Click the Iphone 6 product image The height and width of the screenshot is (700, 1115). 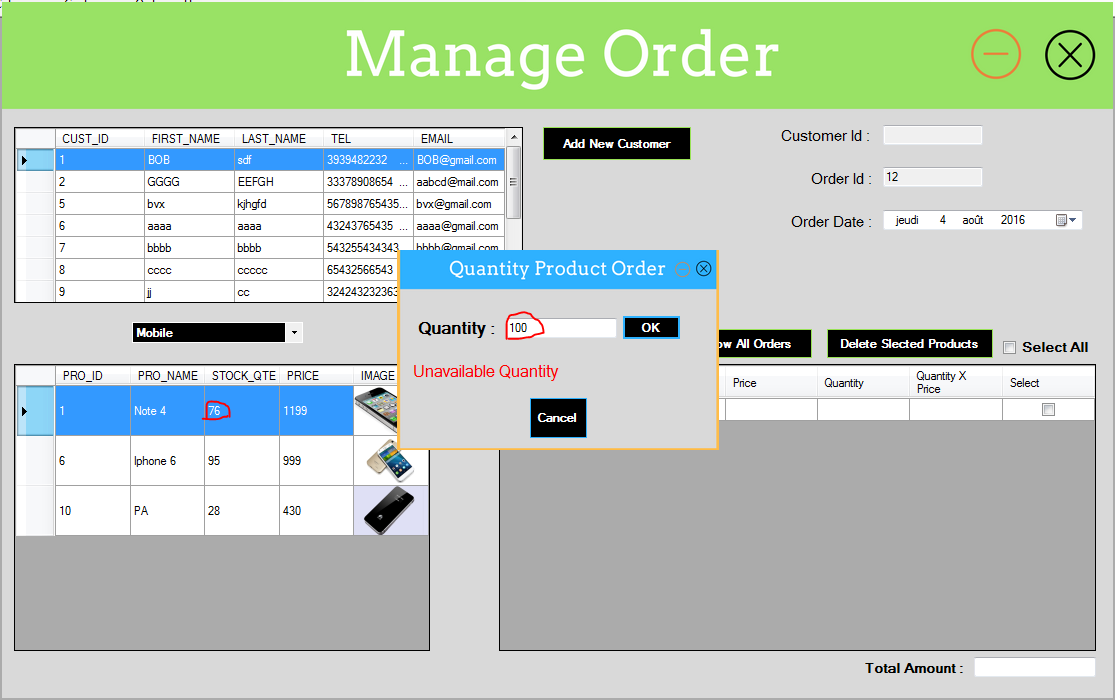click(390, 461)
